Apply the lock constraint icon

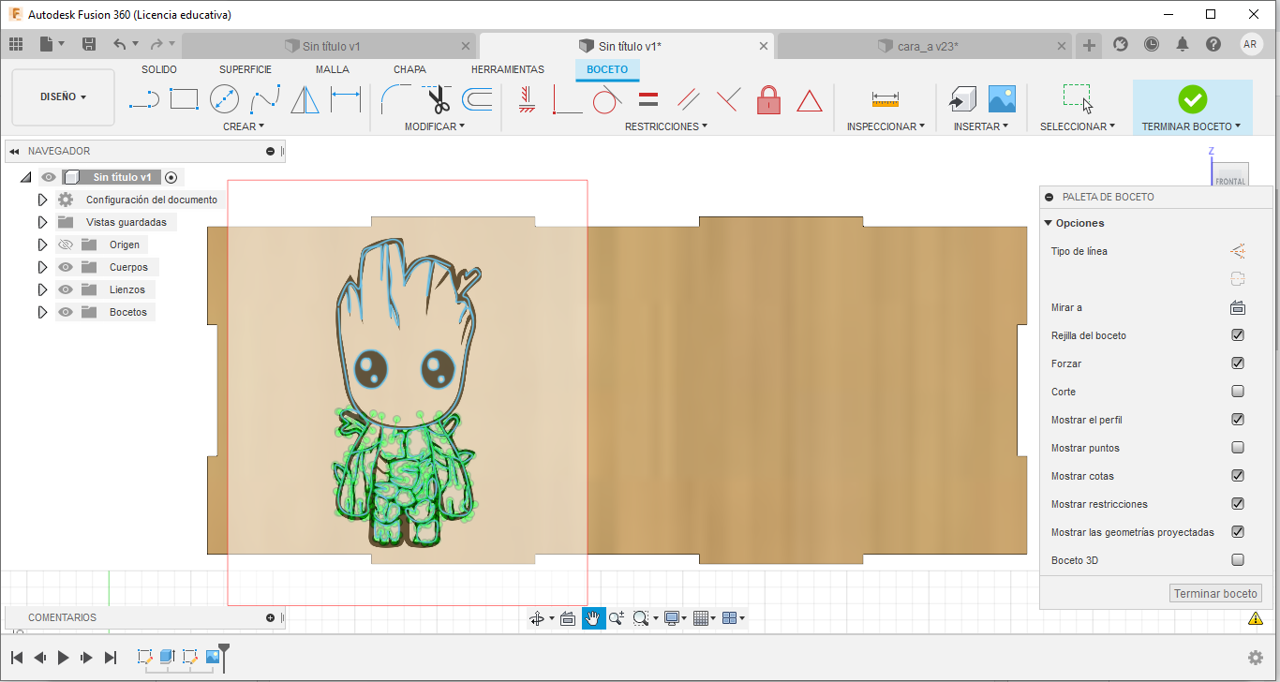(x=768, y=99)
